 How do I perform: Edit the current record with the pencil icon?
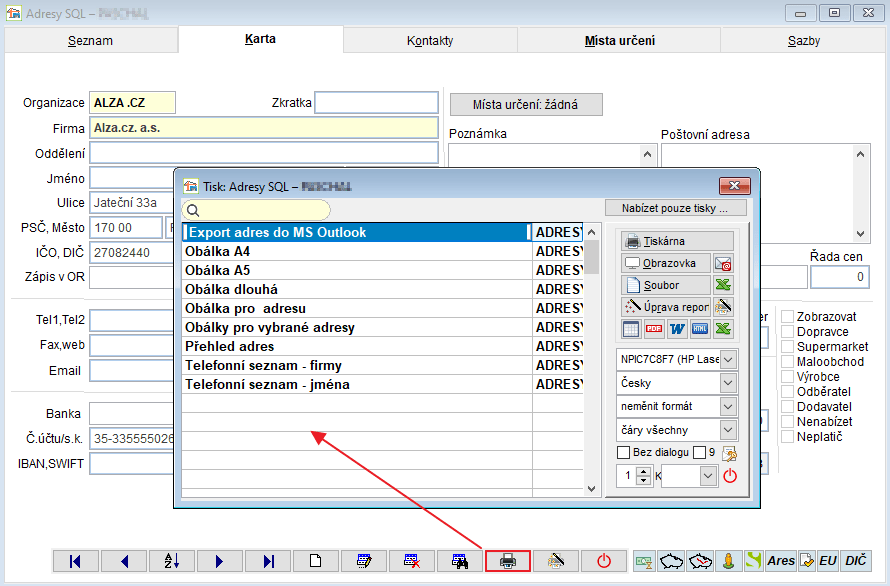click(364, 561)
